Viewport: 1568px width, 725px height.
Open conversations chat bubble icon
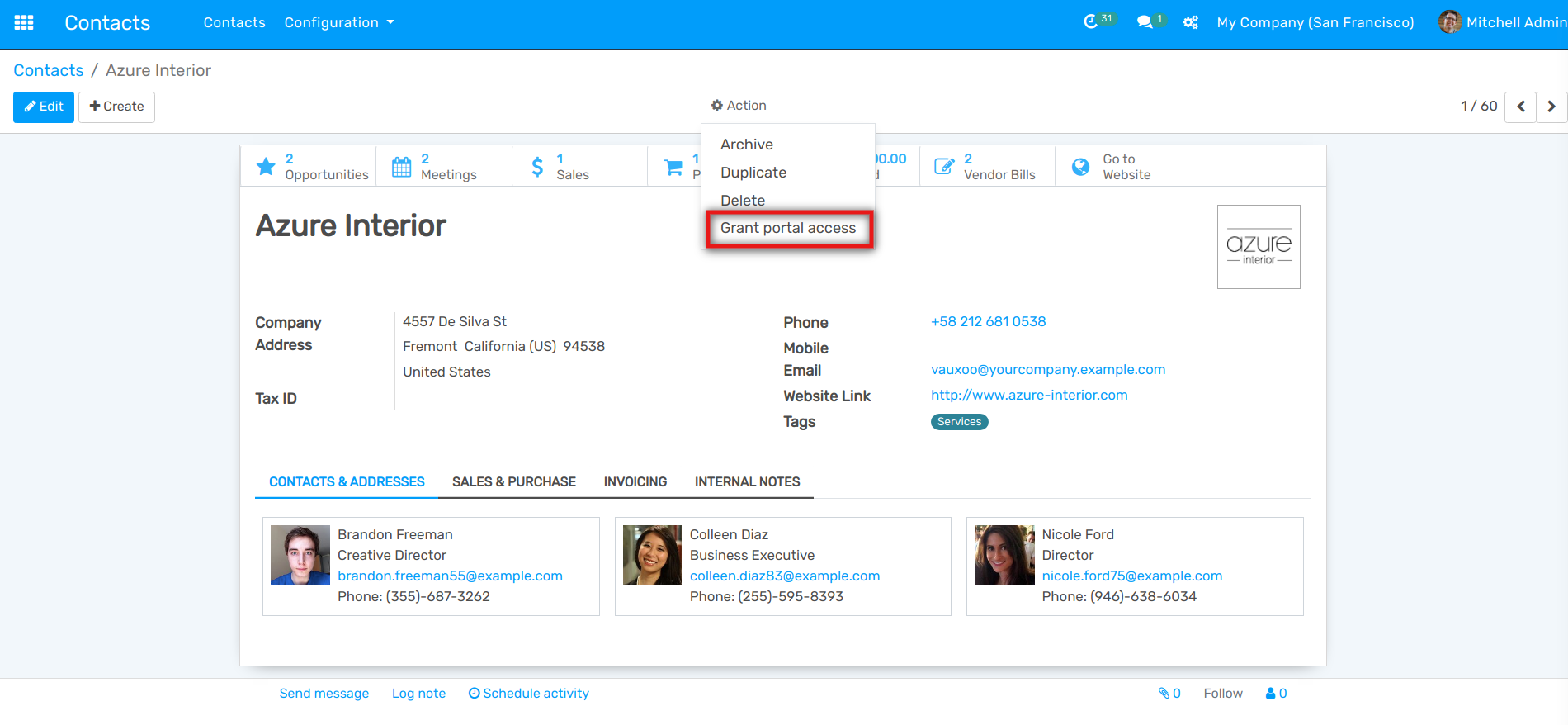(1150, 21)
